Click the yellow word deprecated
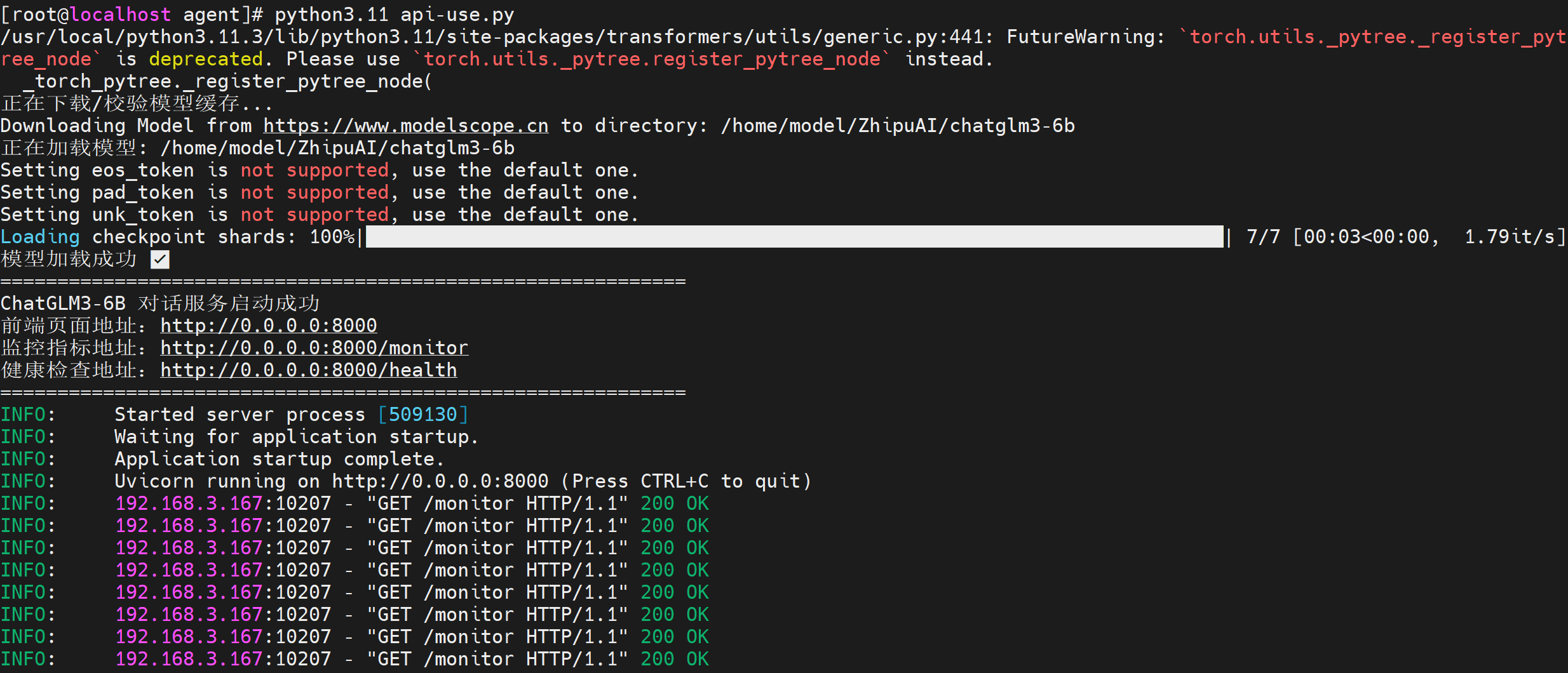 coord(206,59)
